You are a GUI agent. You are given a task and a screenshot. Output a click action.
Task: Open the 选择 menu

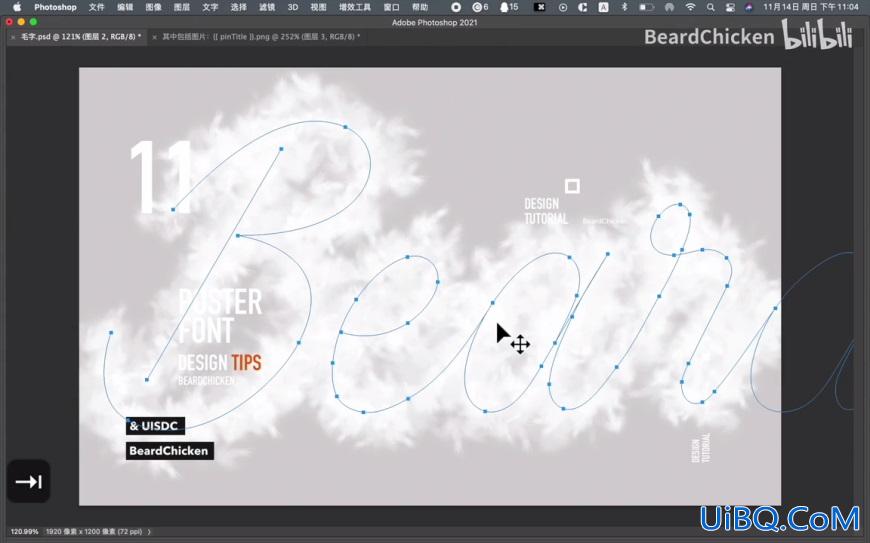[238, 7]
